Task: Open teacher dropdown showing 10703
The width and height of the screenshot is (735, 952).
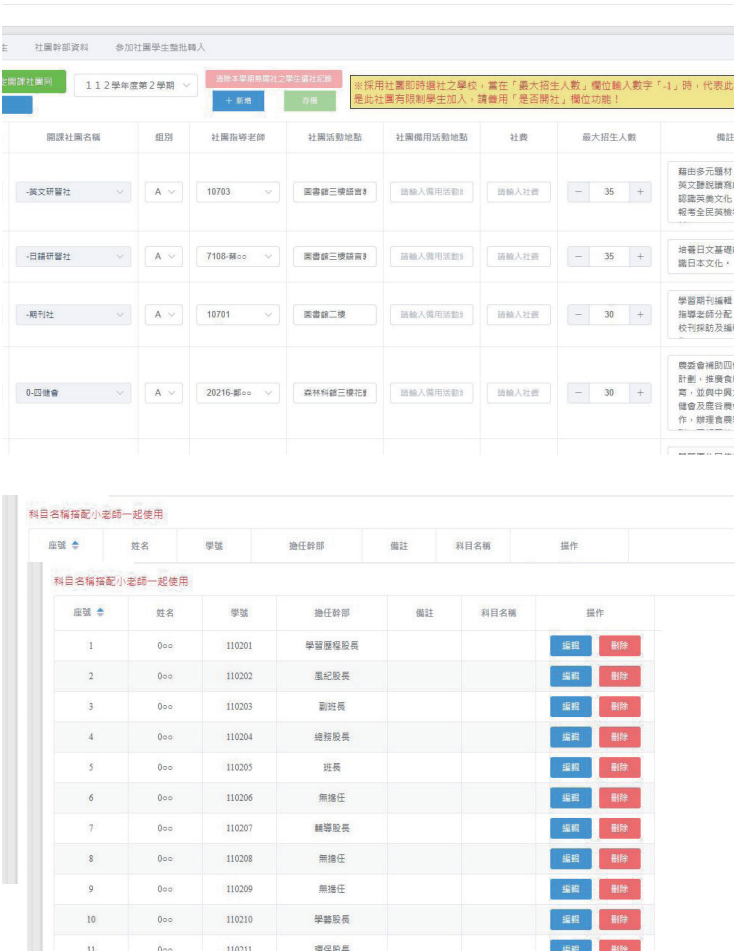Action: point(238,192)
